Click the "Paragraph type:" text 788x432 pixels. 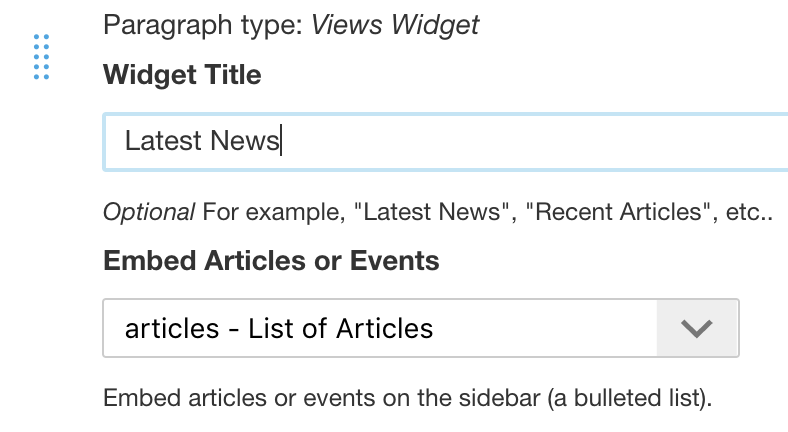tap(204, 24)
